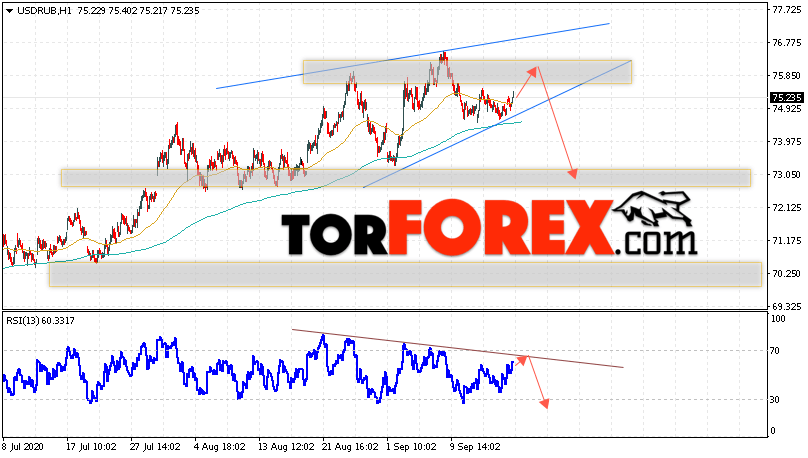Select the lower support zone rectangle near 70.250

405,274
